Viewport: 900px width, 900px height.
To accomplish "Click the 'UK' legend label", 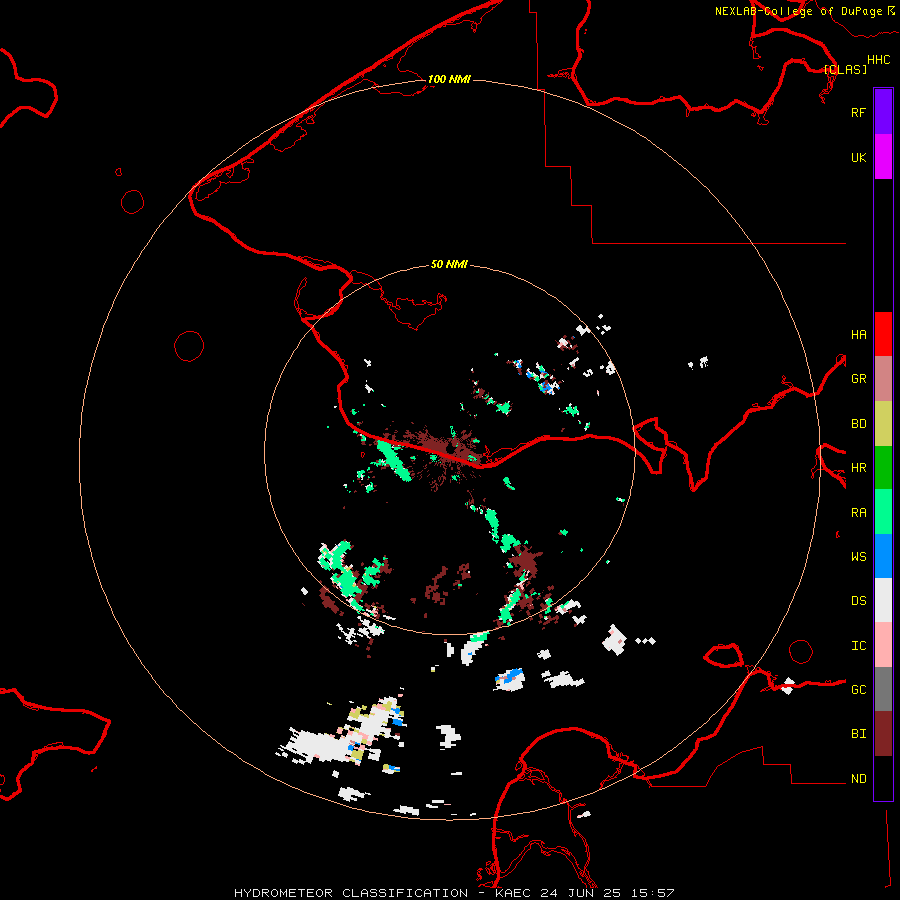I will pos(858,158).
